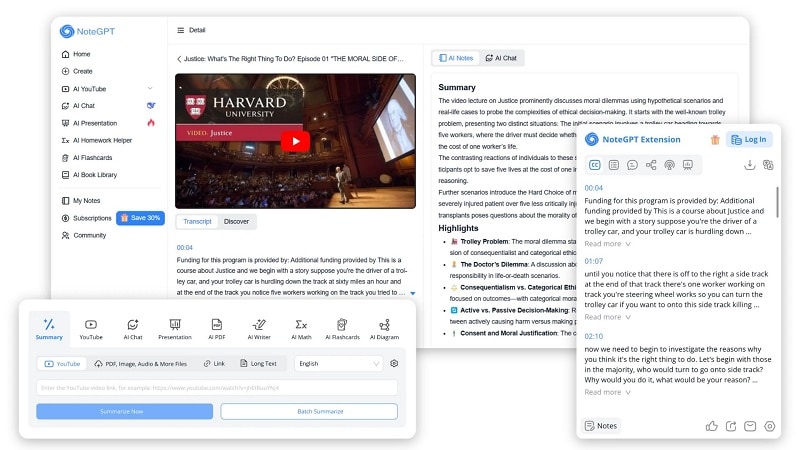This screenshot has height=450, width=800.
Task: Open summary settings gear icon
Action: tap(394, 364)
